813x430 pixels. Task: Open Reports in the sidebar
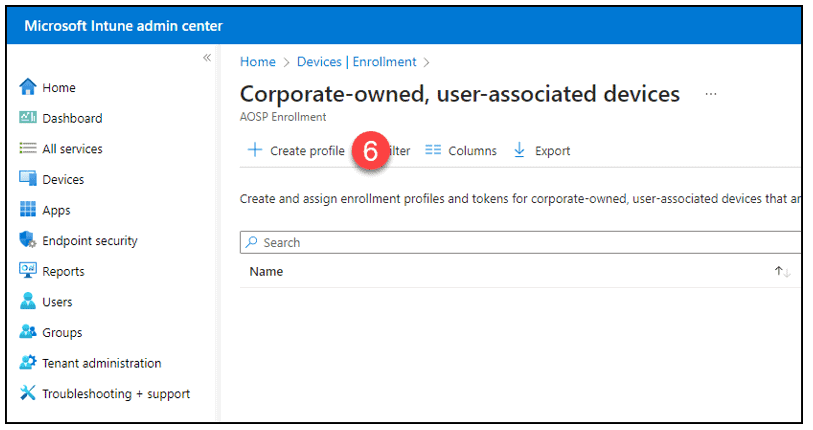click(x=63, y=272)
